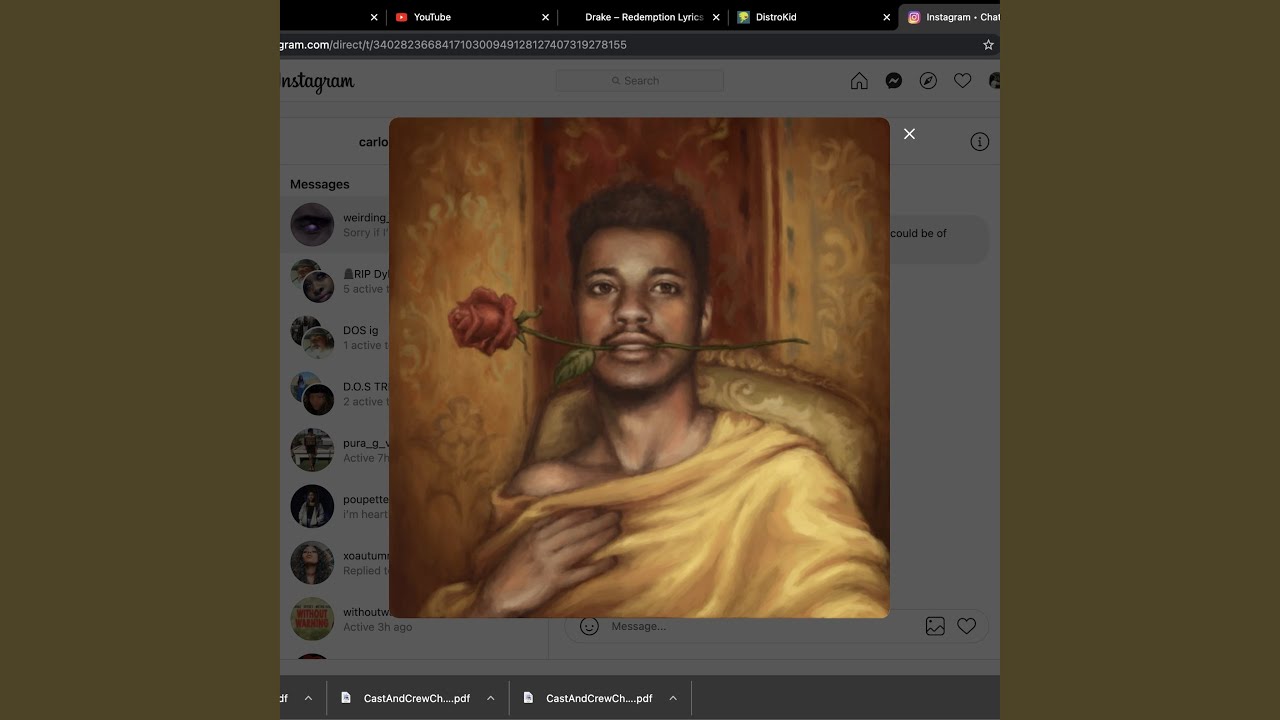Viewport: 1280px width, 720px height.
Task: Open the activity heart icon in header
Action: point(962,81)
